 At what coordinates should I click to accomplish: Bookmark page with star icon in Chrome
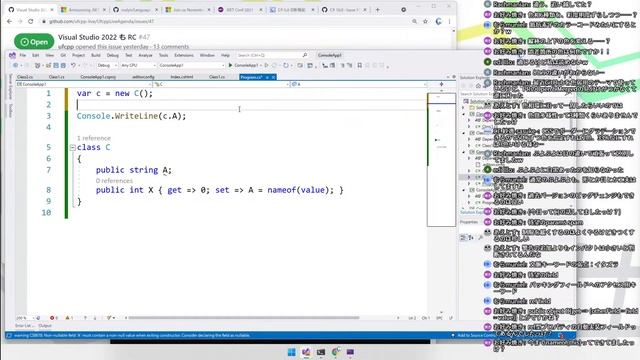click(x=425, y=21)
